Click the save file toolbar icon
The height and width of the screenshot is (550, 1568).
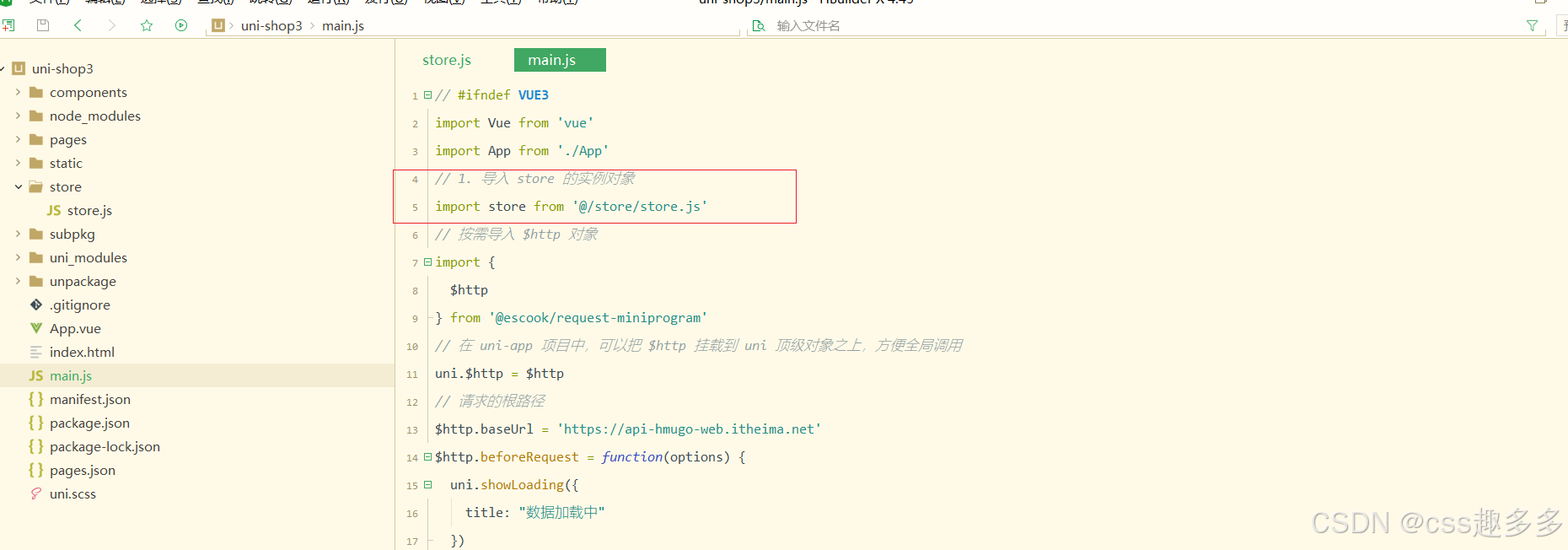[43, 25]
